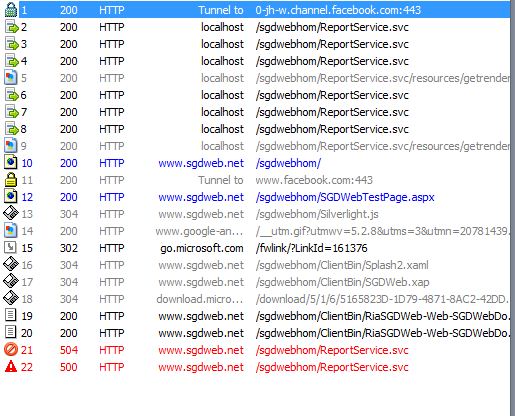Click www.sgdweb.net host in session 20
The height and width of the screenshot is (416, 515).
pos(201,333)
